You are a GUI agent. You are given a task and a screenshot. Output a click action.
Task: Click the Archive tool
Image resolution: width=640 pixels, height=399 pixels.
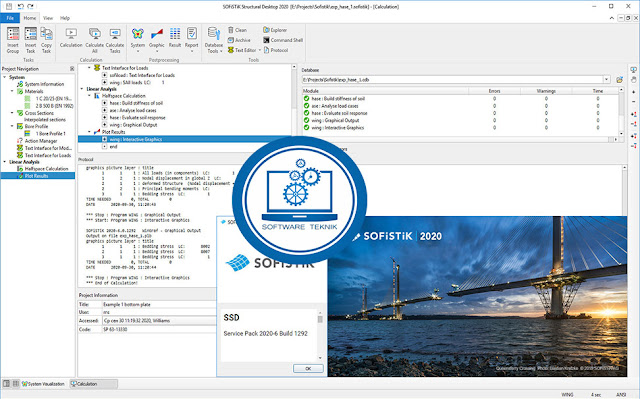pos(239,40)
